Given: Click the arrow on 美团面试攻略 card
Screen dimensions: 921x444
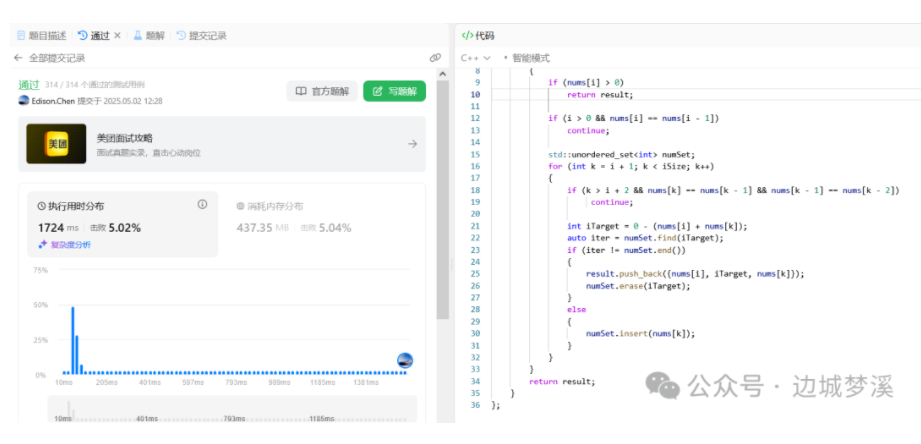Looking at the screenshot, I should pyautogui.click(x=412, y=144).
